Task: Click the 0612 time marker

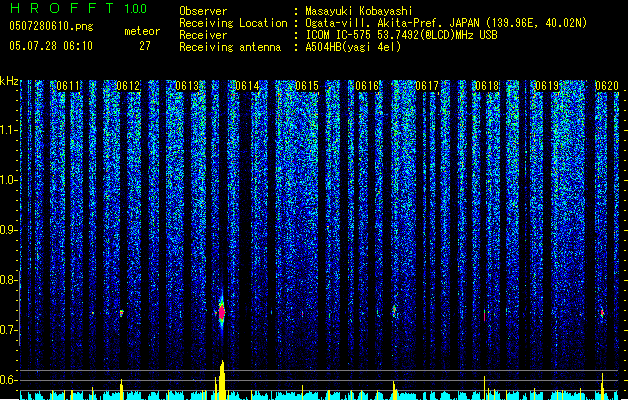Action: pos(128,86)
